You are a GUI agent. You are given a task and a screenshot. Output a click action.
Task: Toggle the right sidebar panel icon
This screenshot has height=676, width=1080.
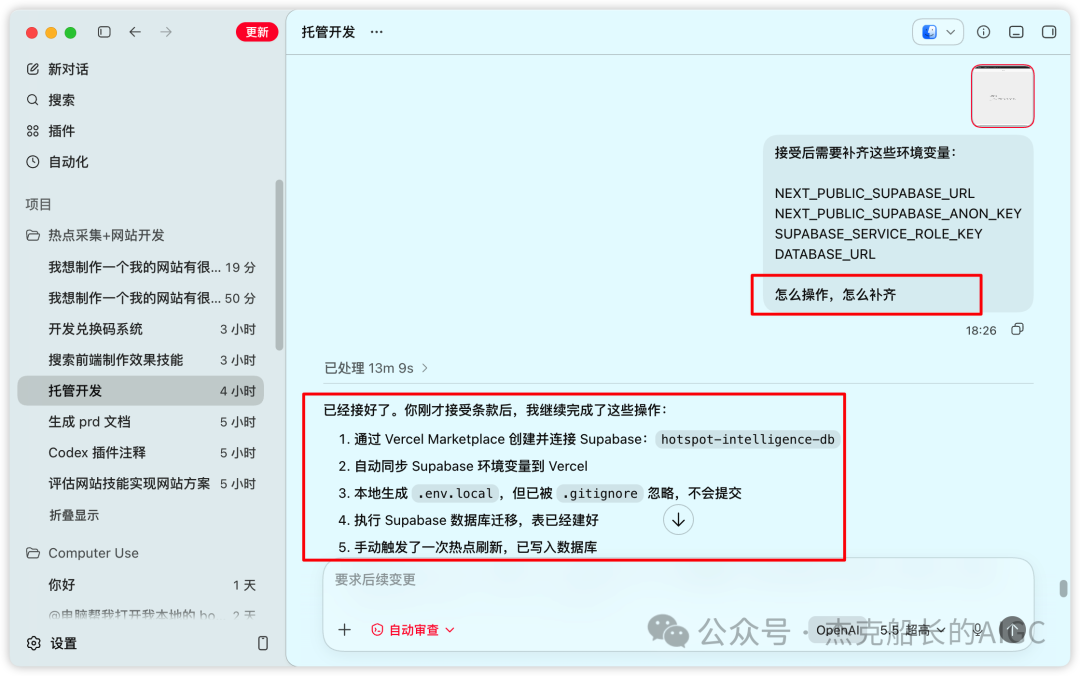(1049, 32)
